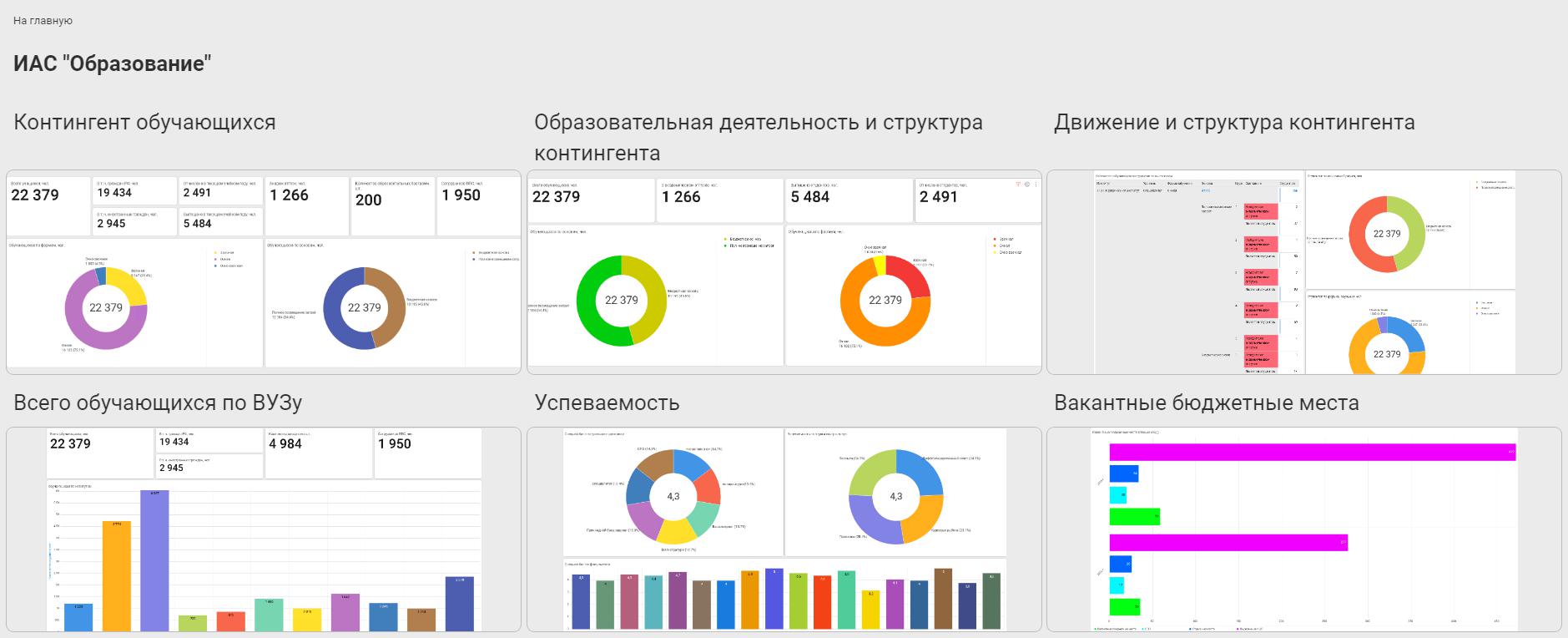Click the blue-brown donut chart in Контингент thumbnail

(x=364, y=308)
